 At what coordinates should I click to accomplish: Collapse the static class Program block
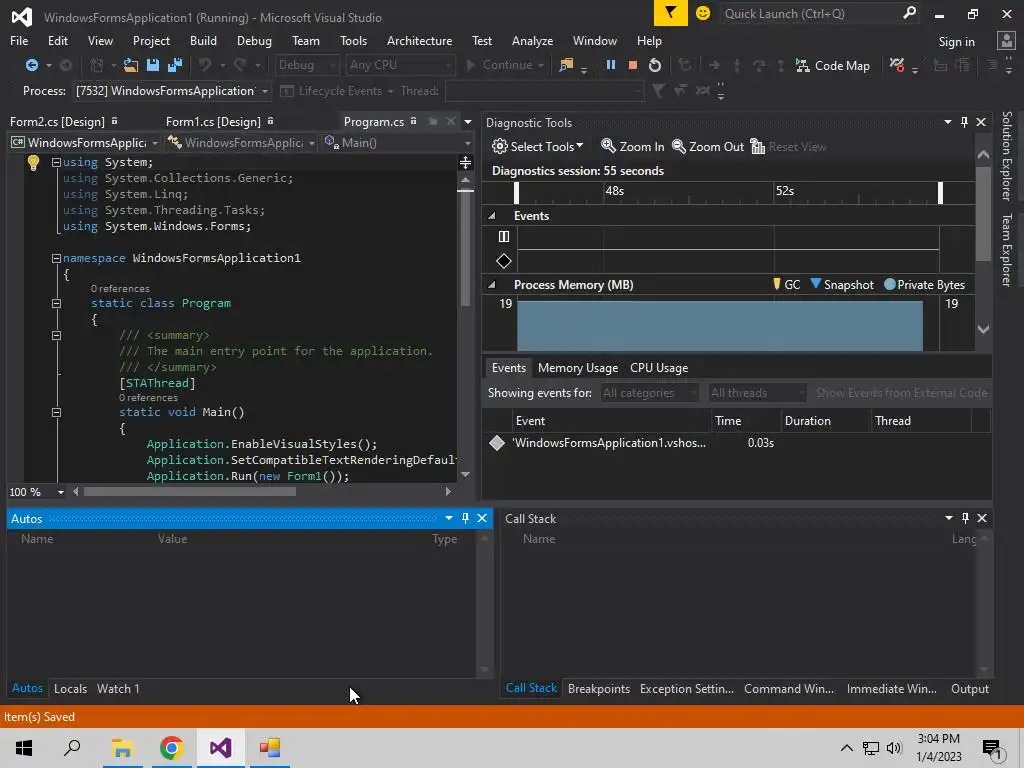pyautogui.click(x=56, y=304)
